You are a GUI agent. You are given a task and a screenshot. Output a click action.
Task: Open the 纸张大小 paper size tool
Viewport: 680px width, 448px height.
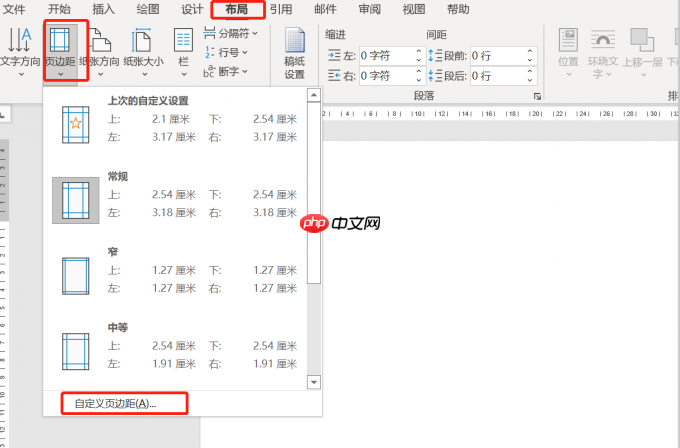(x=144, y=51)
